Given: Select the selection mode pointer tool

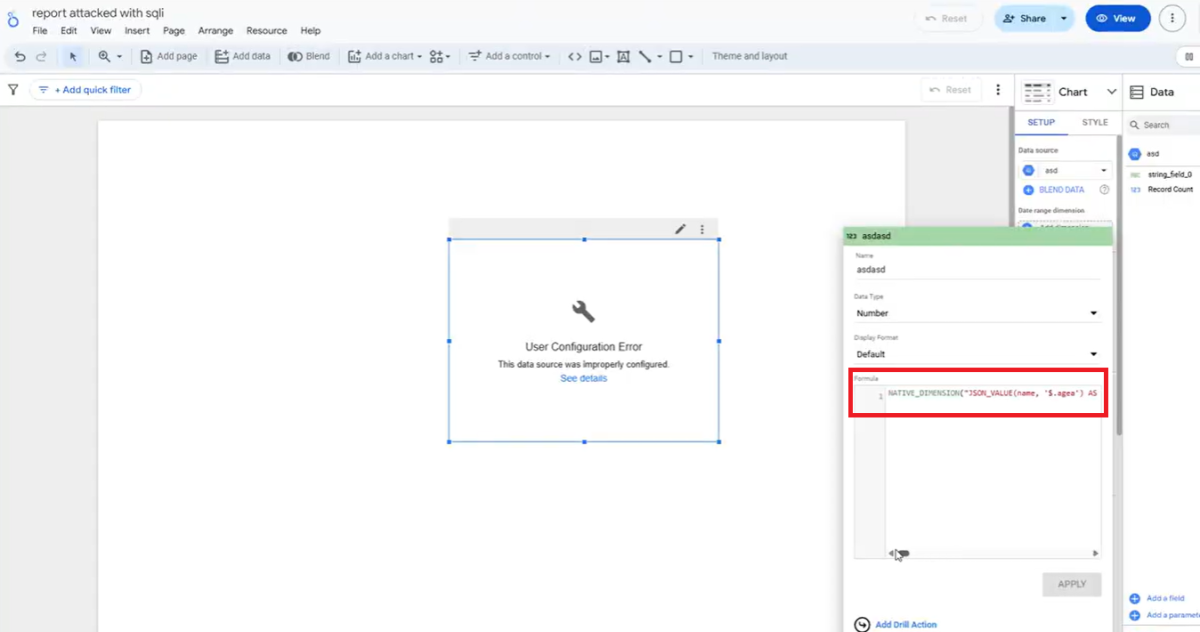Looking at the screenshot, I should click(73, 57).
